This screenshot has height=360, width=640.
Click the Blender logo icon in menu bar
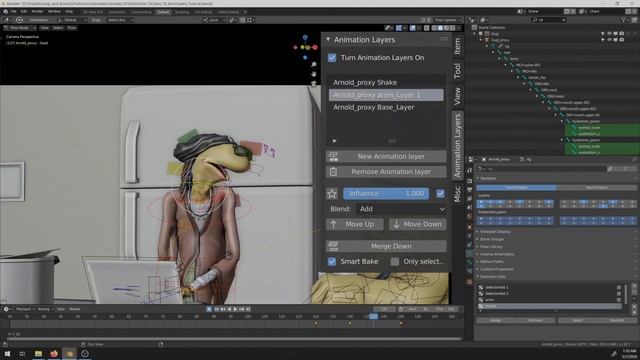click(x=5, y=11)
